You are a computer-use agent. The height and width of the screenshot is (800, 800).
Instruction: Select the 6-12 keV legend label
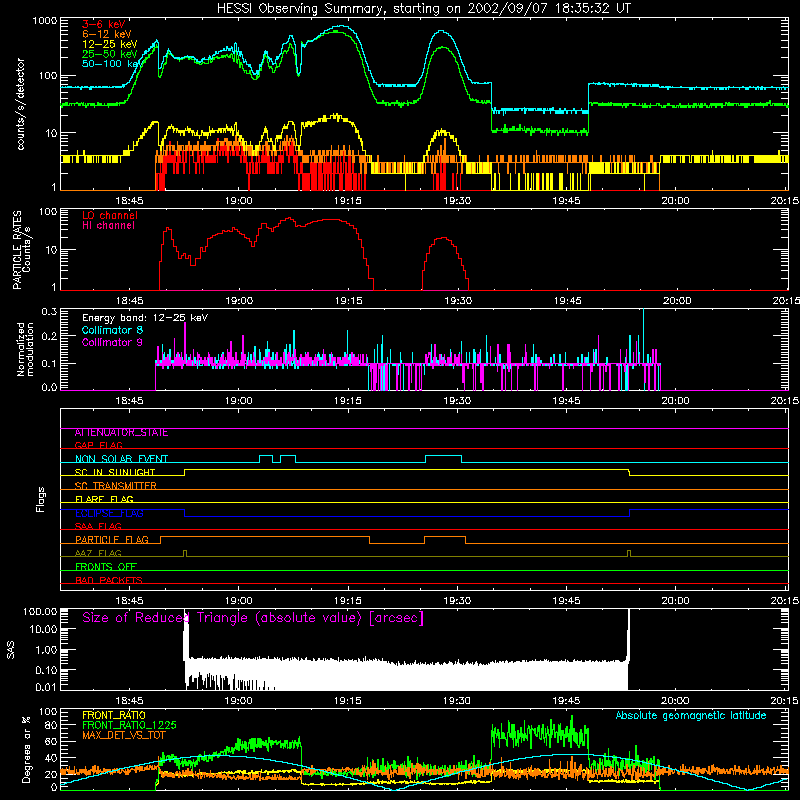coord(107,34)
